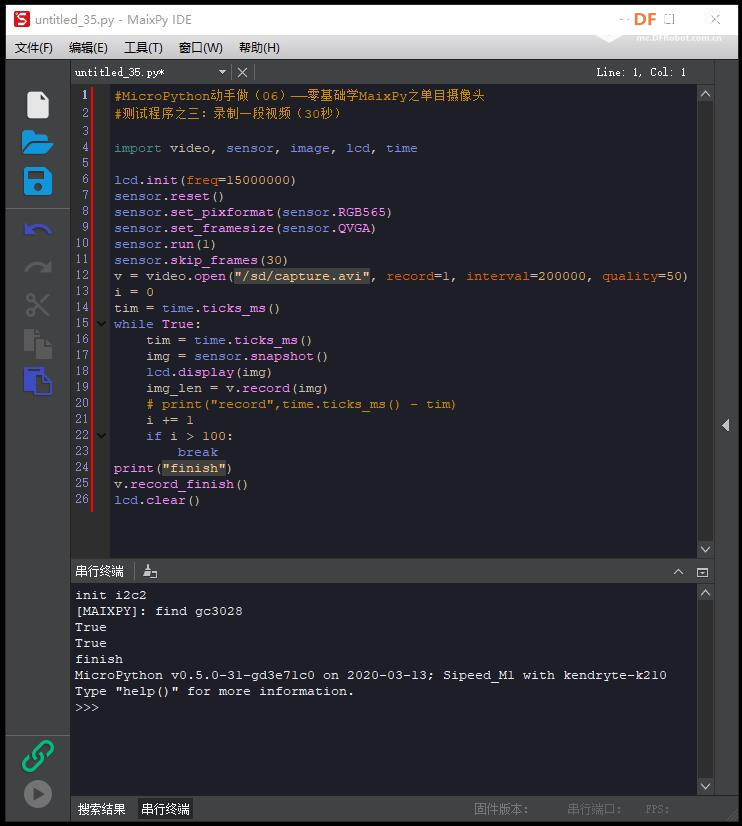Collapse the while True code block

(102, 324)
